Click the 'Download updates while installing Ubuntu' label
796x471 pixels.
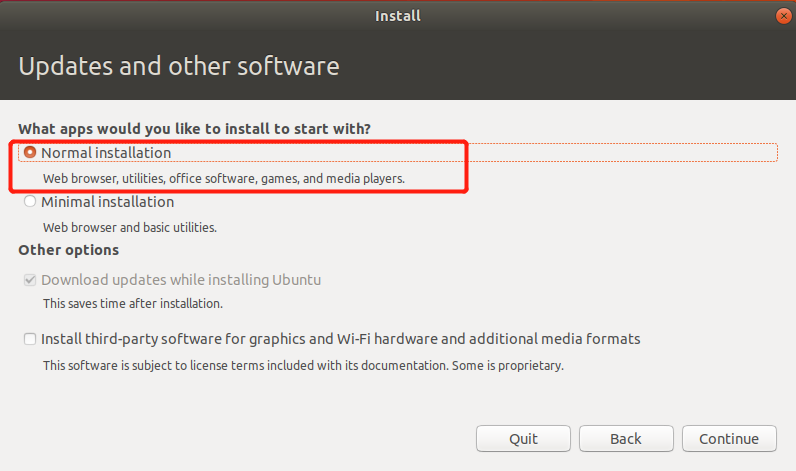click(x=181, y=280)
